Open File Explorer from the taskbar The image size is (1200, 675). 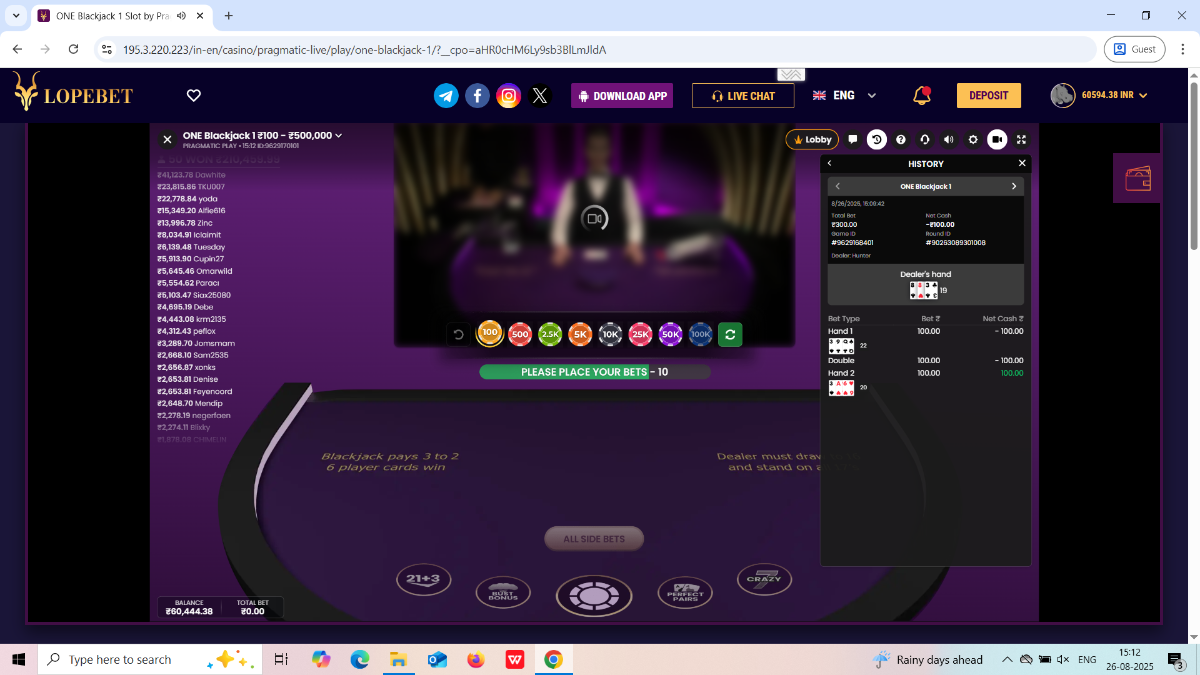tap(398, 660)
